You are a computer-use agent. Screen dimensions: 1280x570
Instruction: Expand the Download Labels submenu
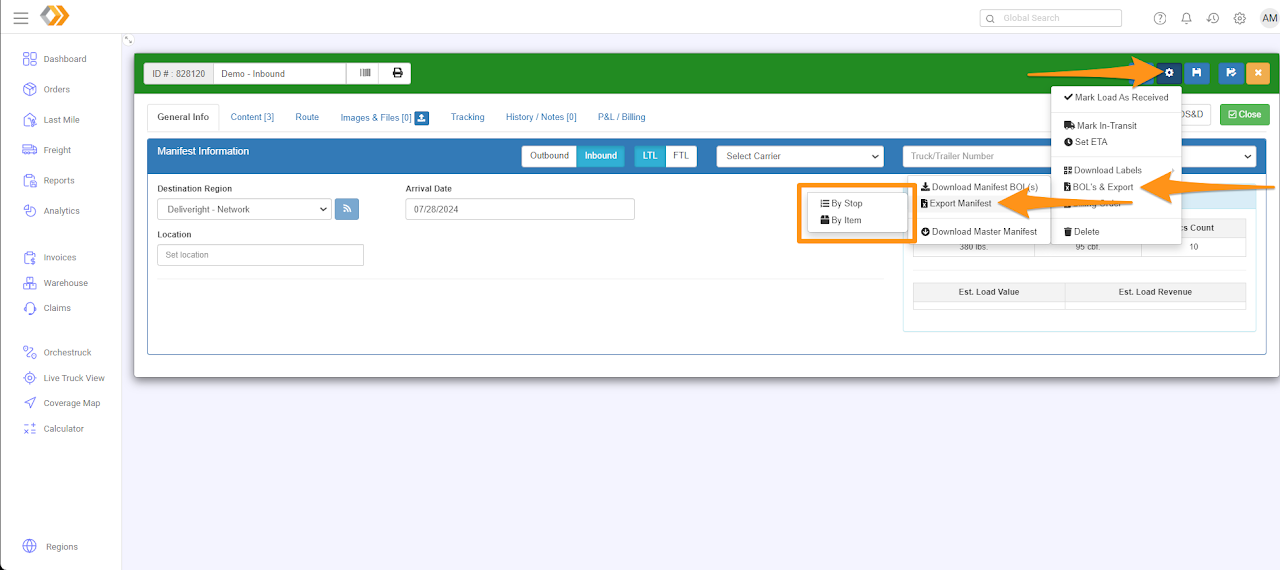1116,170
